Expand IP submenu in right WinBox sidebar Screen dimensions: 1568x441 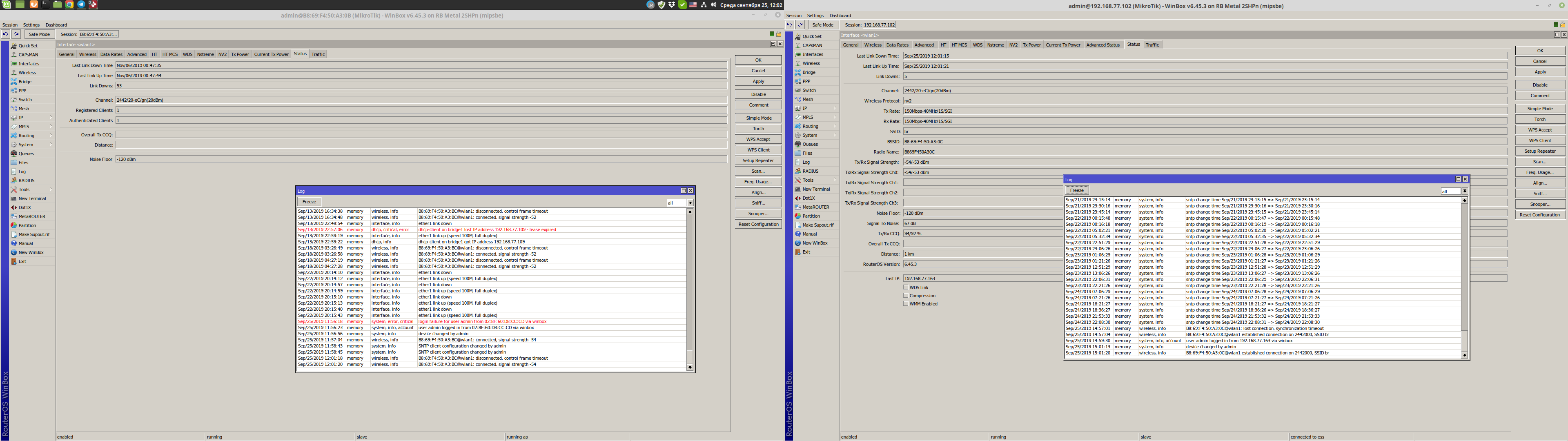(835, 109)
